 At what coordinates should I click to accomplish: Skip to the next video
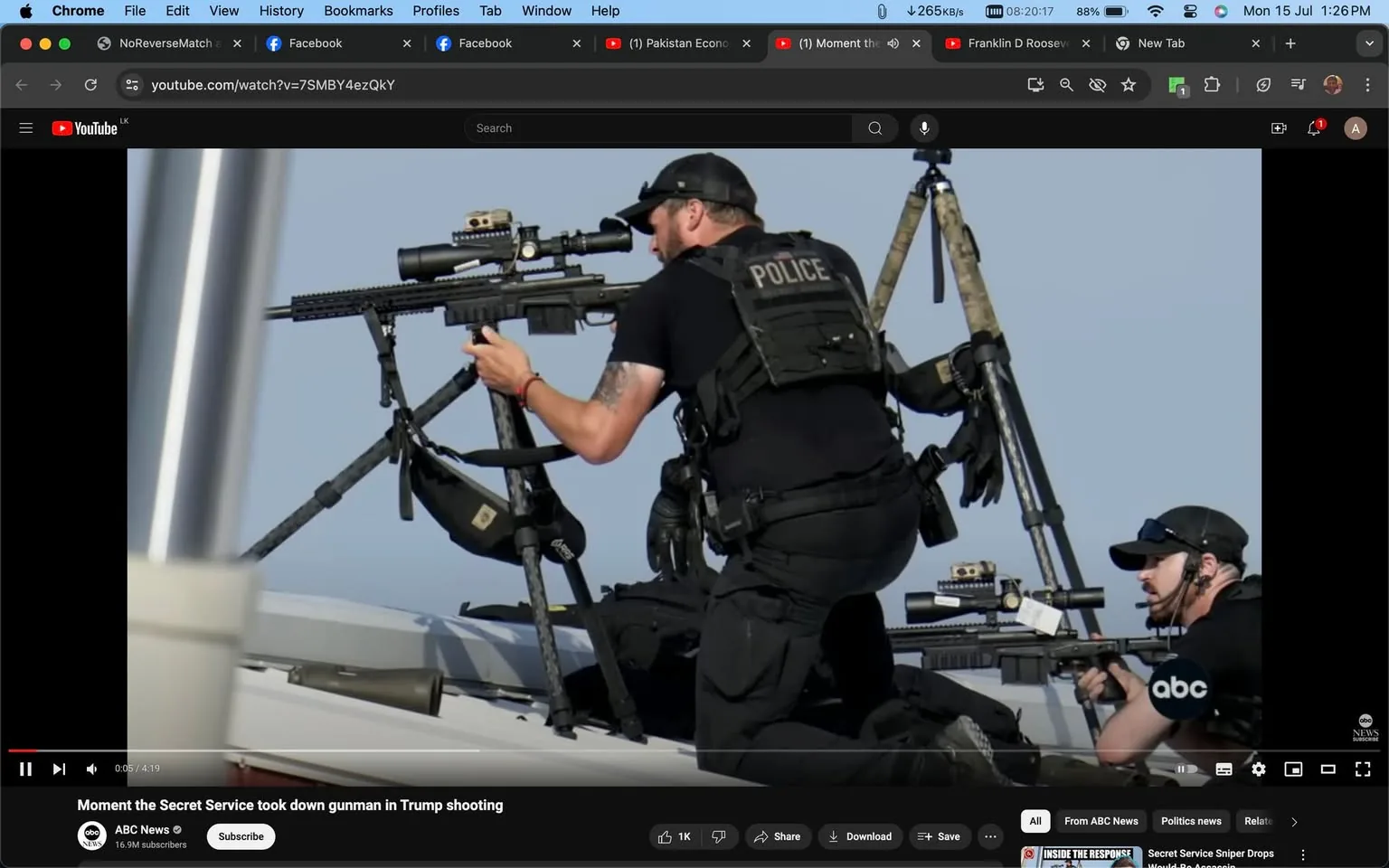point(59,769)
